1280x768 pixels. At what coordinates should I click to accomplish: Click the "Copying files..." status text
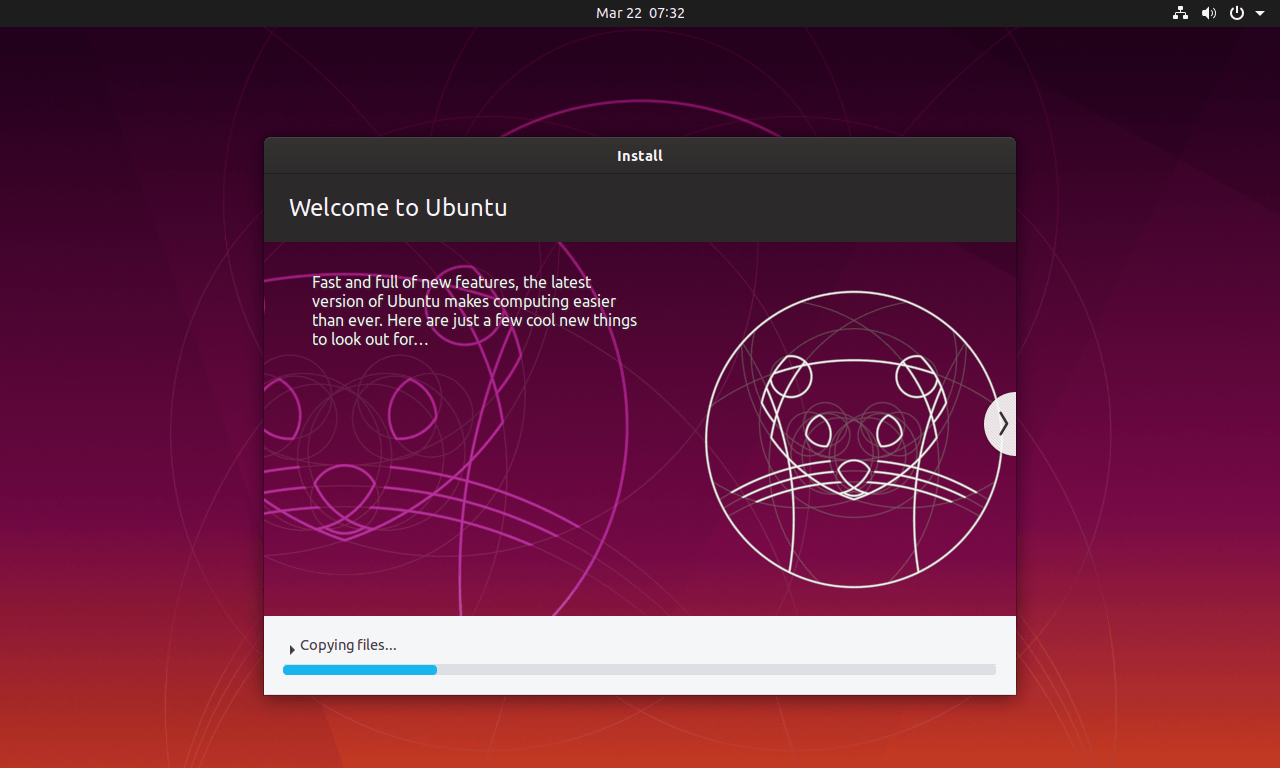coord(348,645)
